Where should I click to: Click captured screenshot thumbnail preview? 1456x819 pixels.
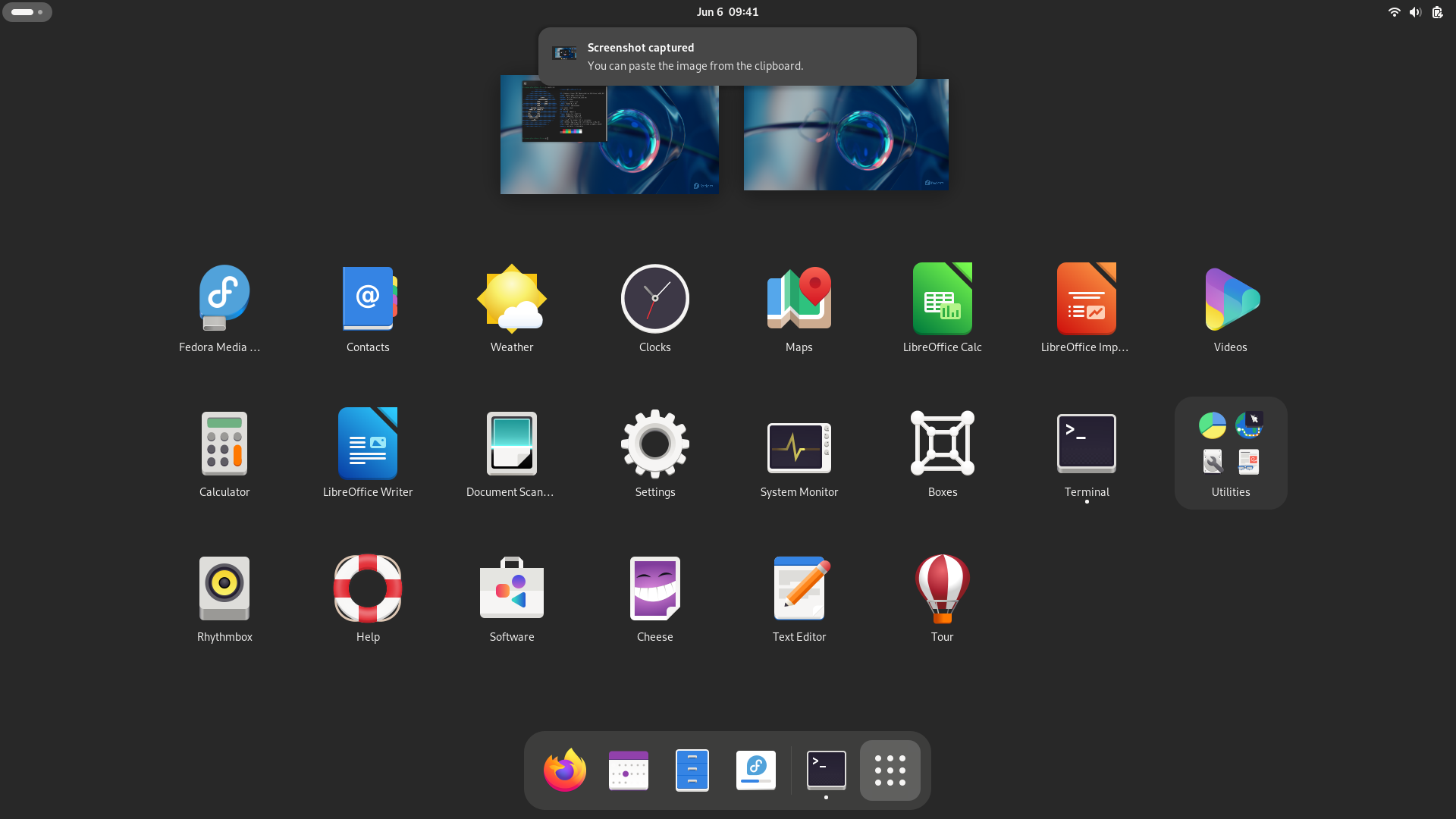564,55
